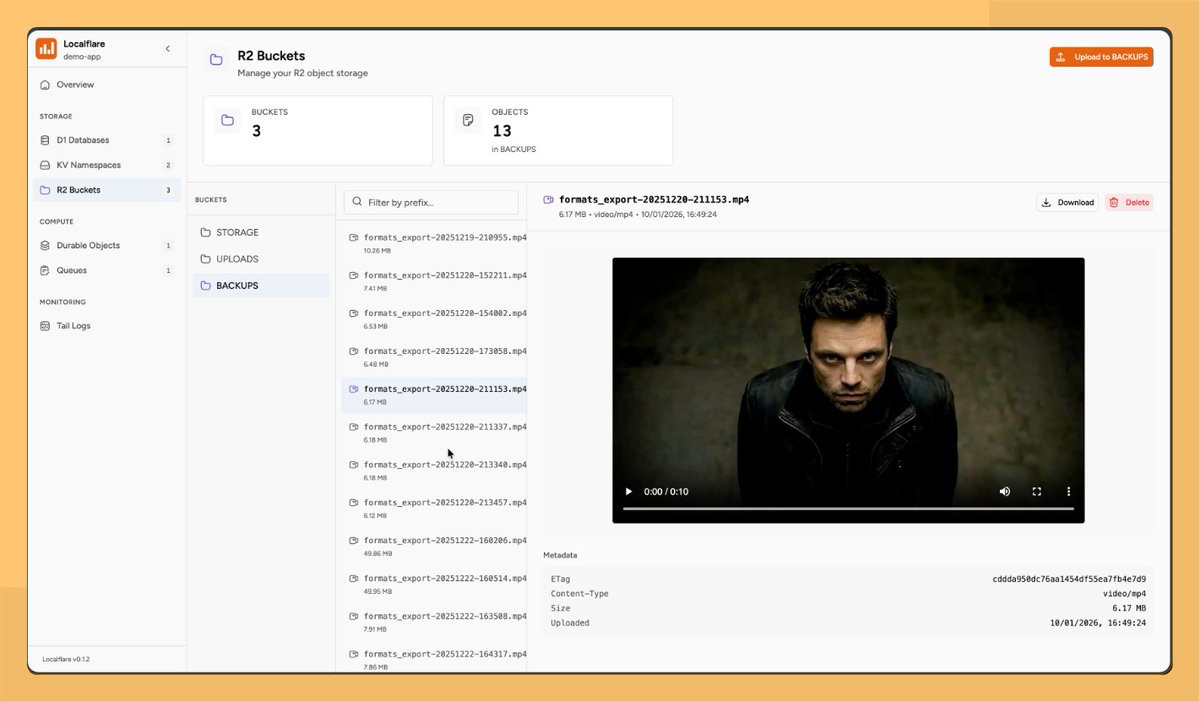Select the UPLOADS bucket

(260, 259)
